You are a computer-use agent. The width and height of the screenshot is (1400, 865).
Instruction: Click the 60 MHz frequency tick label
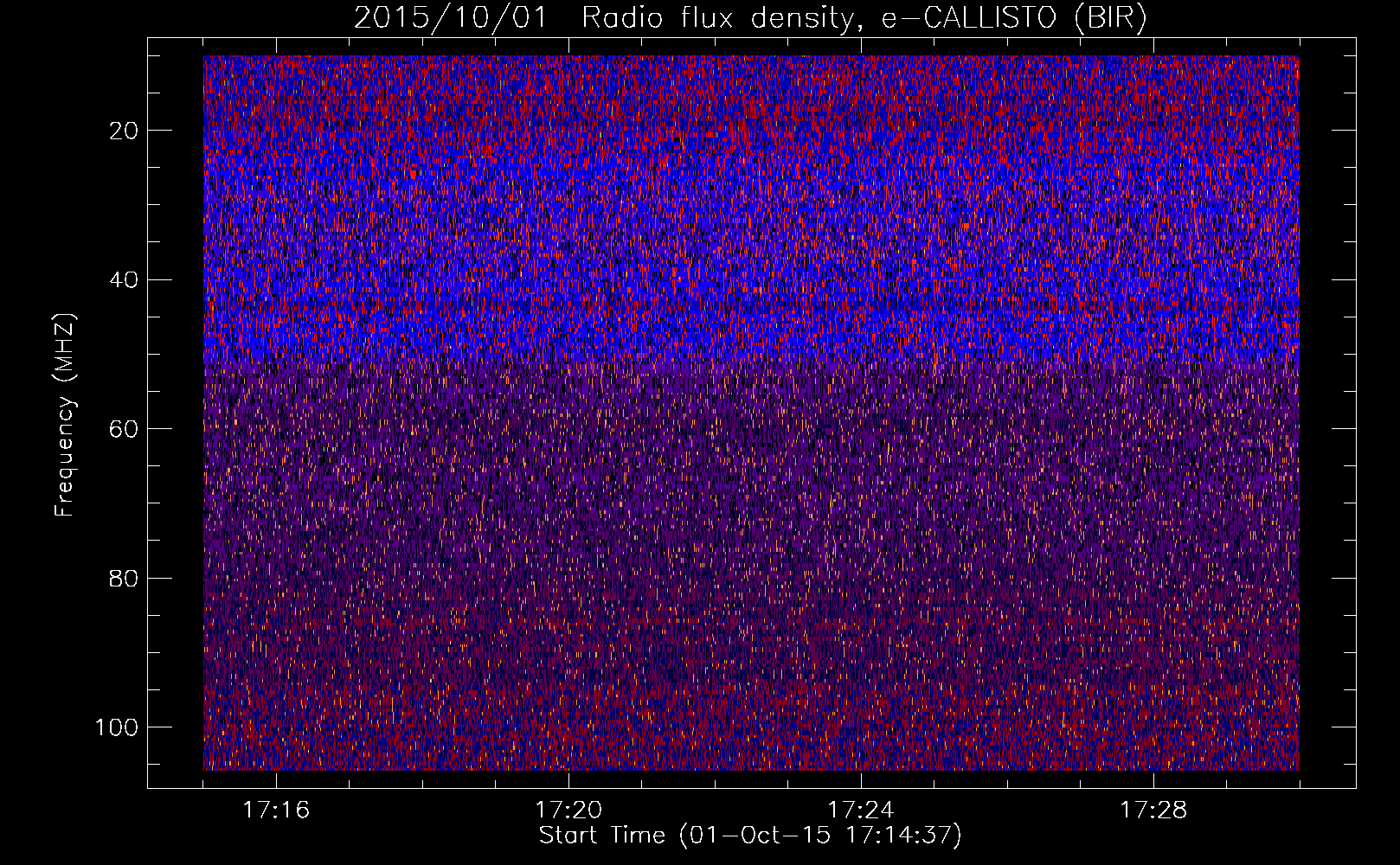coord(125,429)
